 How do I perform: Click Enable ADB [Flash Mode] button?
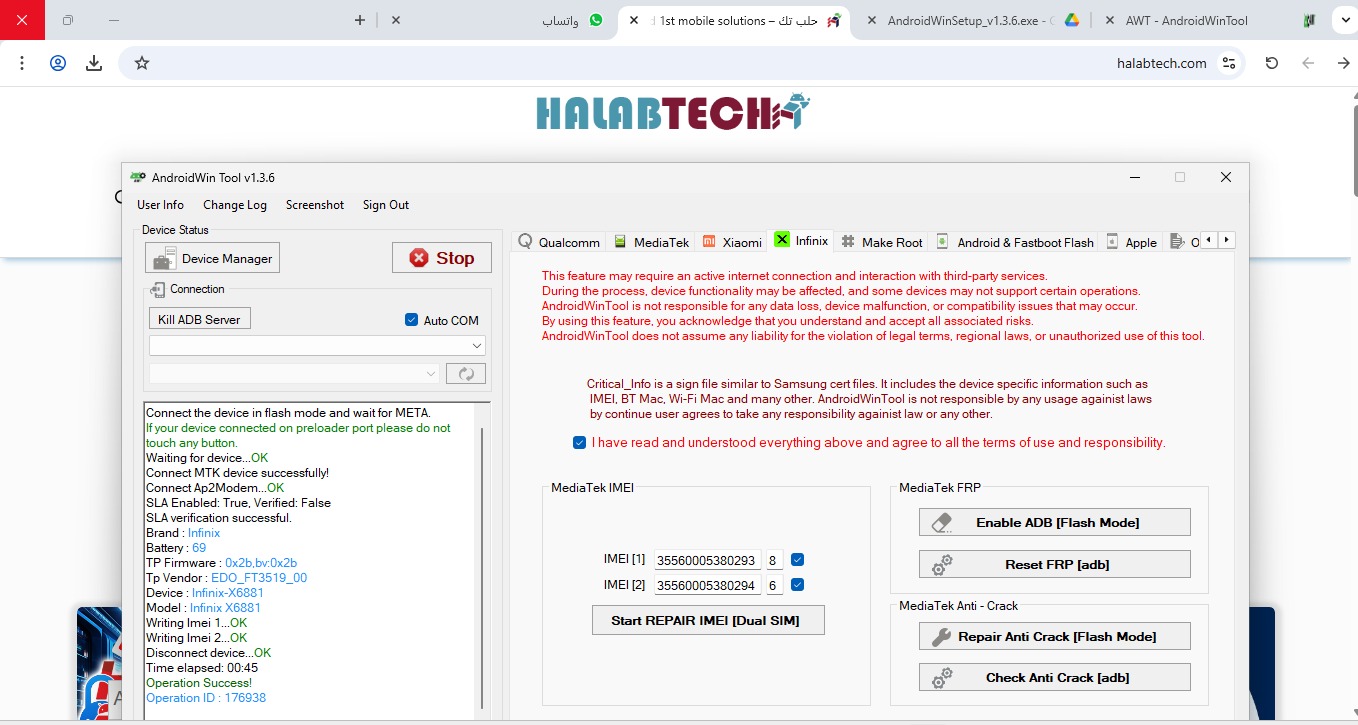point(1055,522)
